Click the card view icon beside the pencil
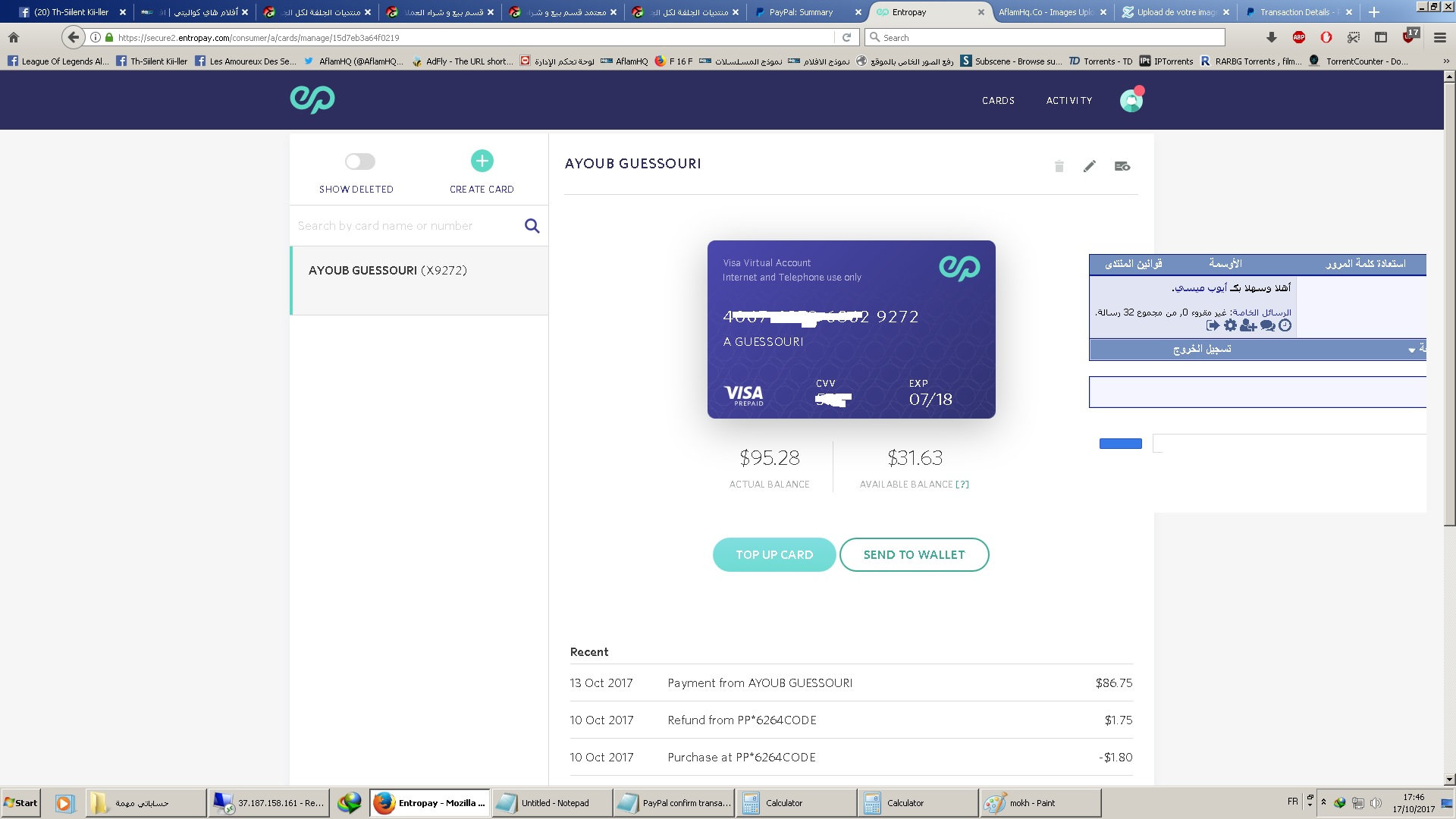This screenshot has width=1456, height=819. tap(1122, 166)
